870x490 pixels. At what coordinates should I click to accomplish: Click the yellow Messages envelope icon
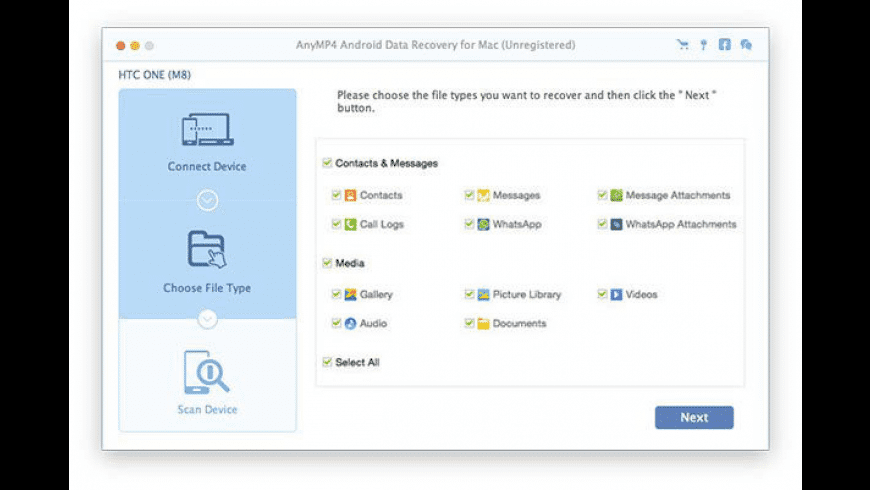click(483, 195)
